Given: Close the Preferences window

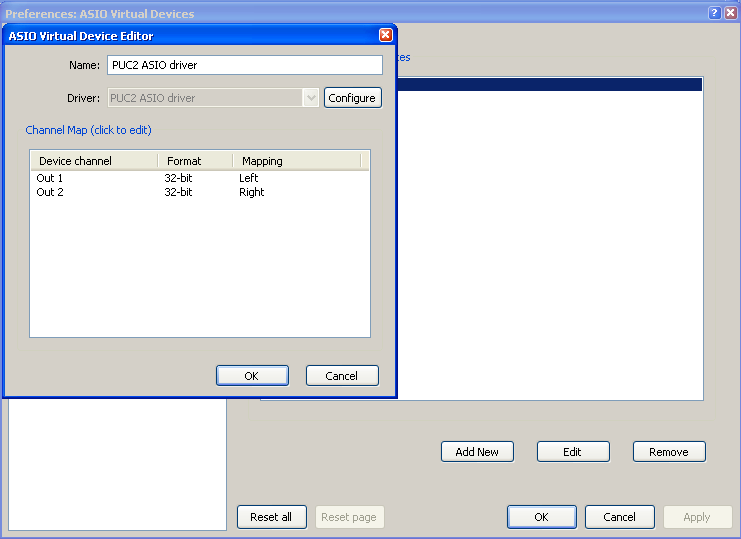Looking at the screenshot, I should tap(730, 13).
